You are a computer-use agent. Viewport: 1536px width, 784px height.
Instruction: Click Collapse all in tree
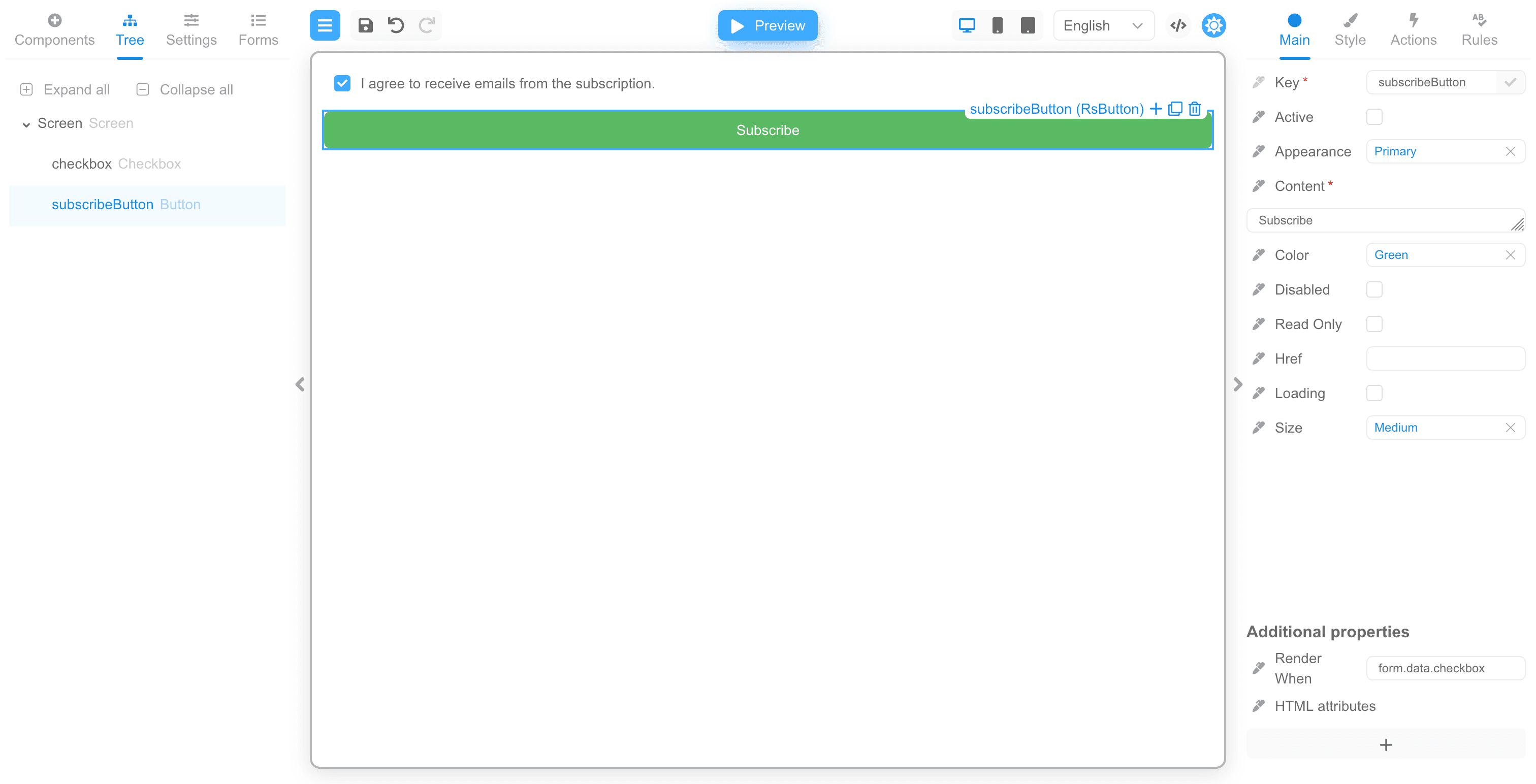point(185,89)
